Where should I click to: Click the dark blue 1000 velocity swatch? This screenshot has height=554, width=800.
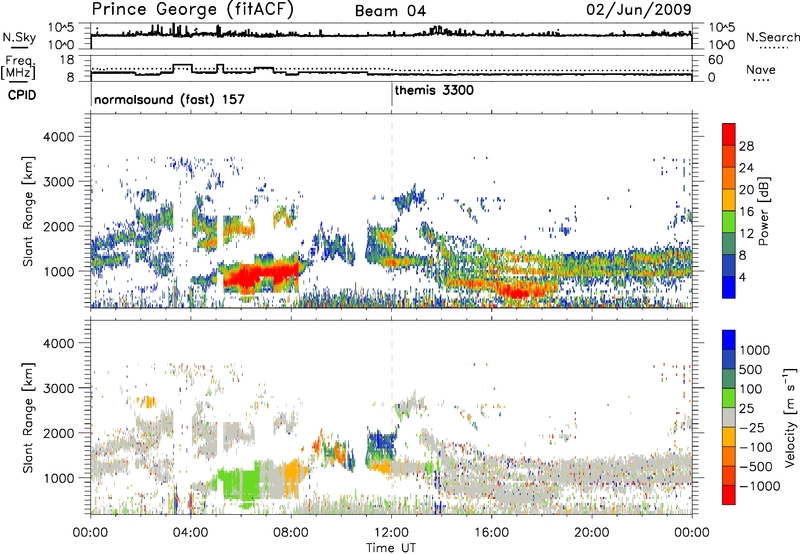coord(729,340)
